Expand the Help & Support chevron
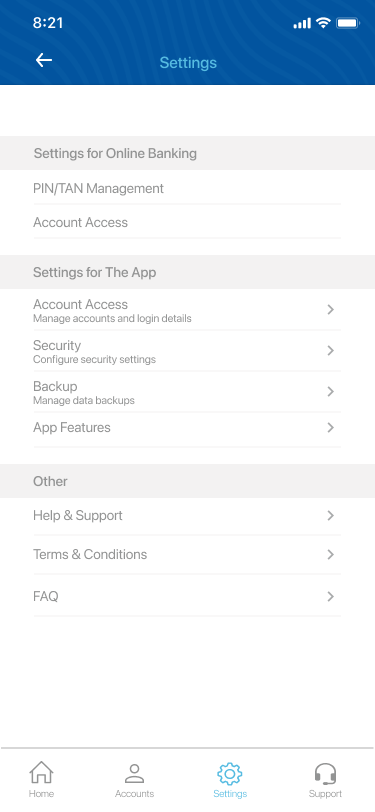 click(330, 516)
